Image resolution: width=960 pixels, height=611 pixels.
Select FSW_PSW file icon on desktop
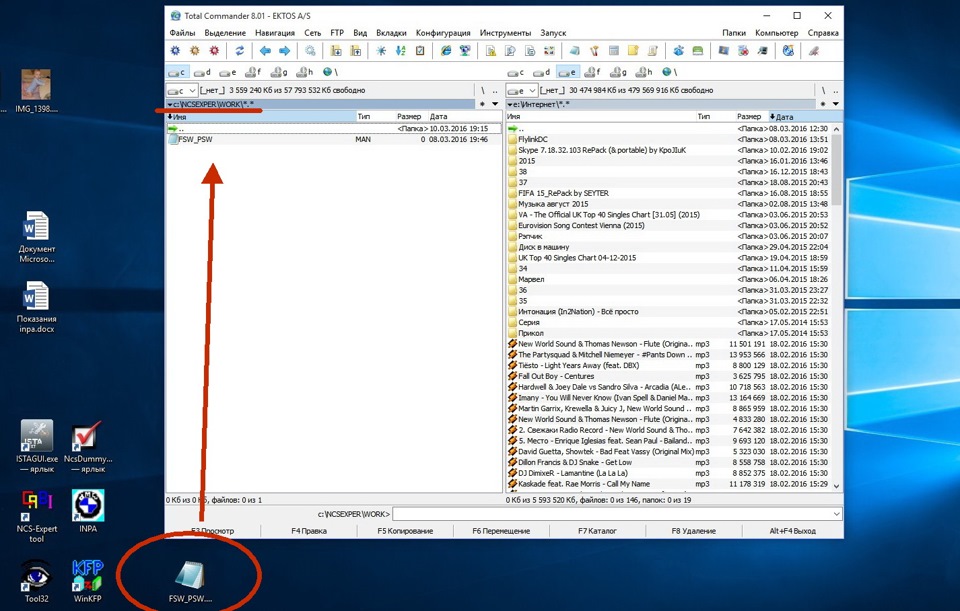pyautogui.click(x=190, y=582)
